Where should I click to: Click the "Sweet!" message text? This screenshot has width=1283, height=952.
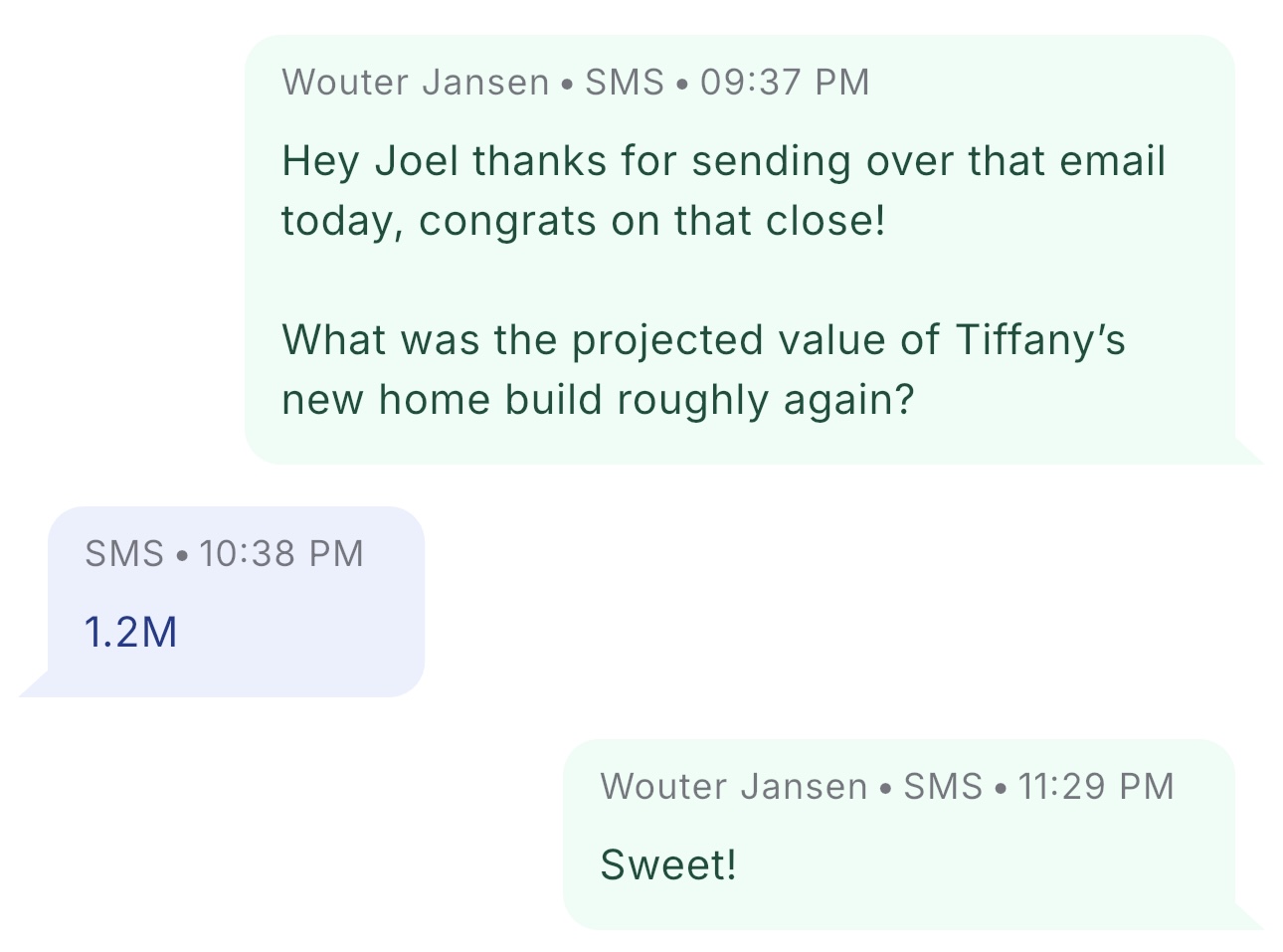coord(668,864)
